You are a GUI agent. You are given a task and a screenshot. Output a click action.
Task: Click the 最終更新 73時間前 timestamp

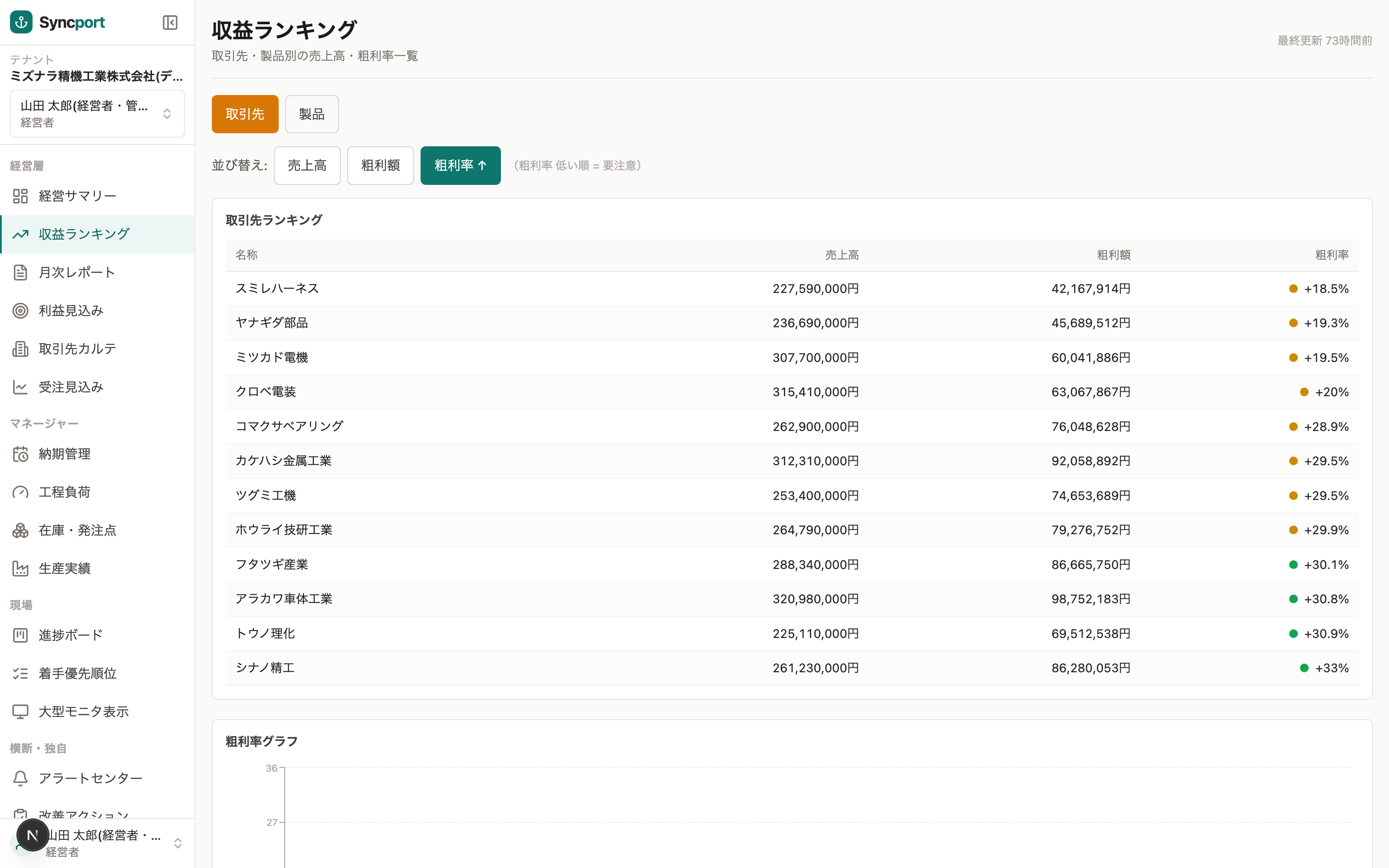1324,41
